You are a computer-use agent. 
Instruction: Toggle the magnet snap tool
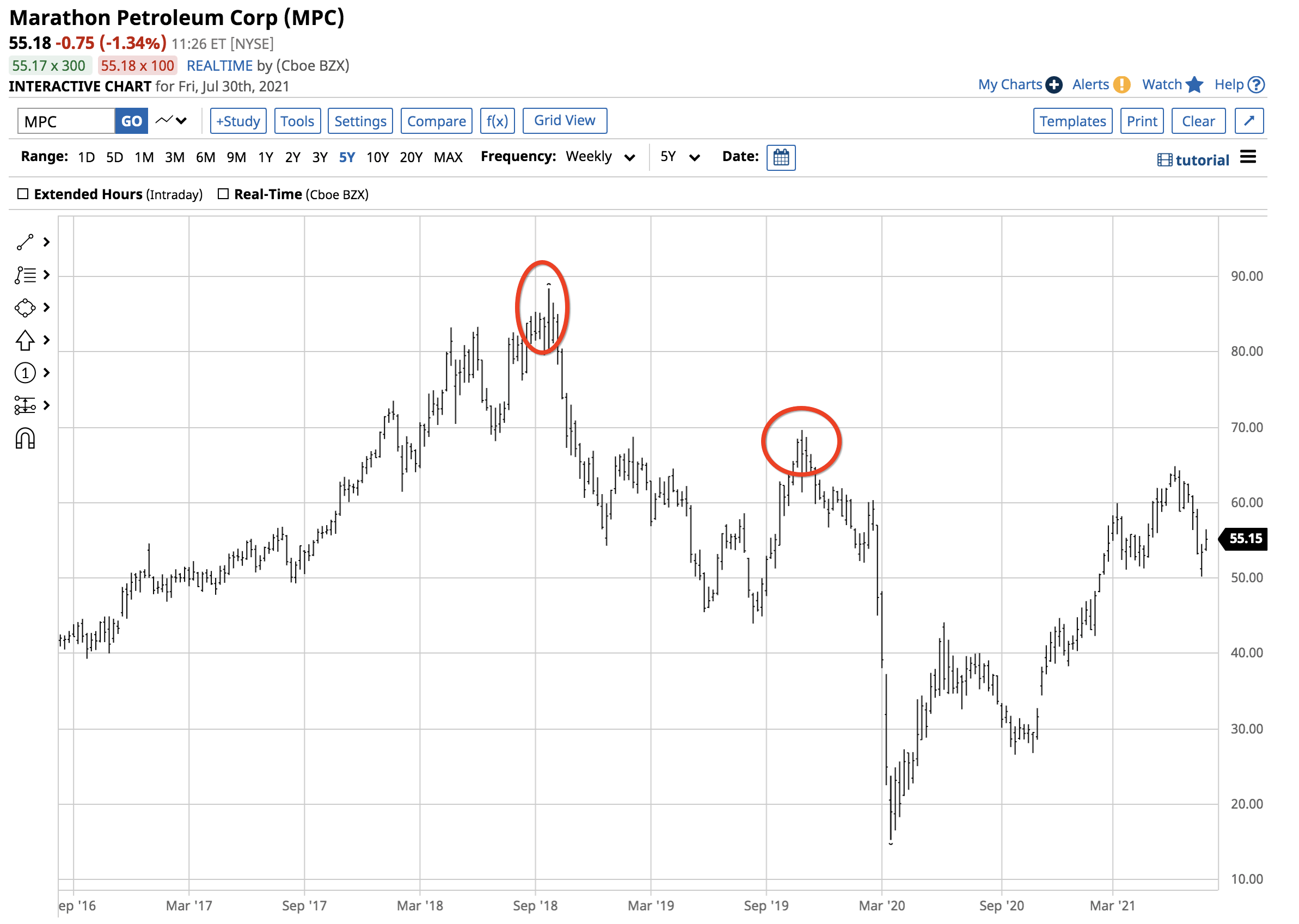[25, 439]
